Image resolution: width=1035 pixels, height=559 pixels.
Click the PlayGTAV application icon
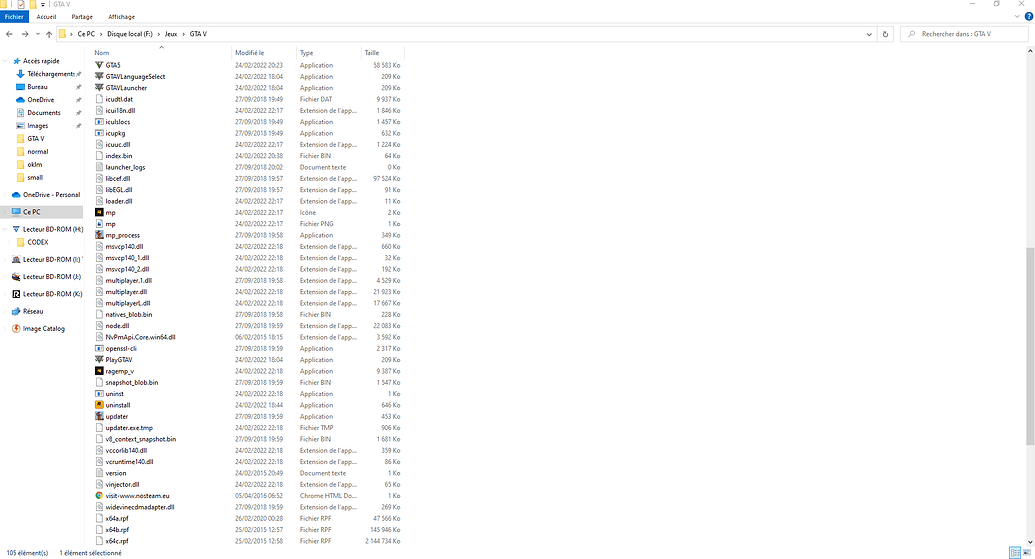[99, 360]
